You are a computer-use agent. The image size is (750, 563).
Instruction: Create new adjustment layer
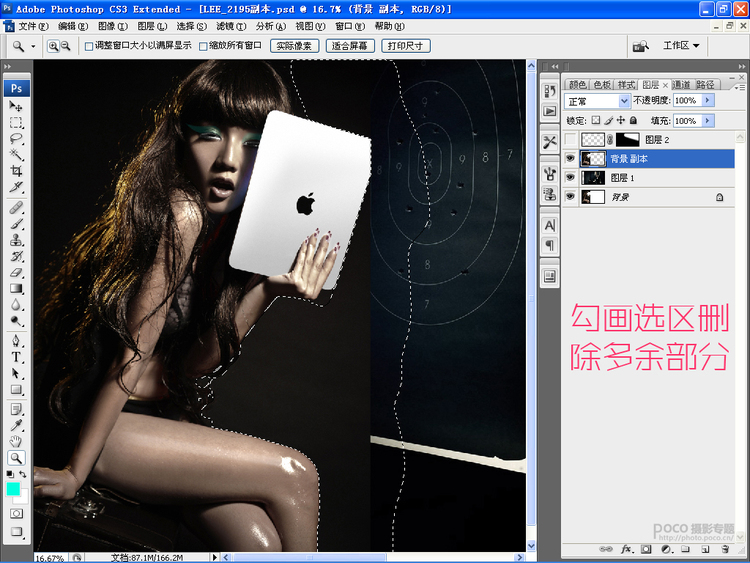[x=666, y=549]
